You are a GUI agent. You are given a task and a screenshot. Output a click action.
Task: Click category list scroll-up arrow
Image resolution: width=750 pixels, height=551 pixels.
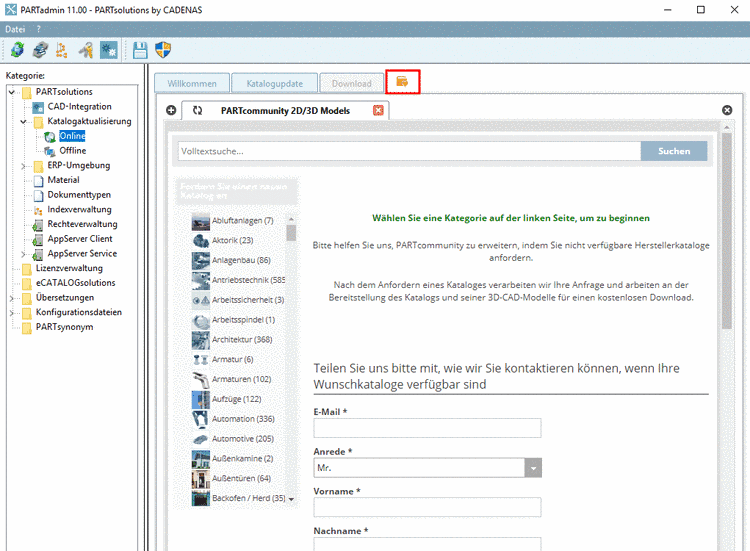(291, 219)
